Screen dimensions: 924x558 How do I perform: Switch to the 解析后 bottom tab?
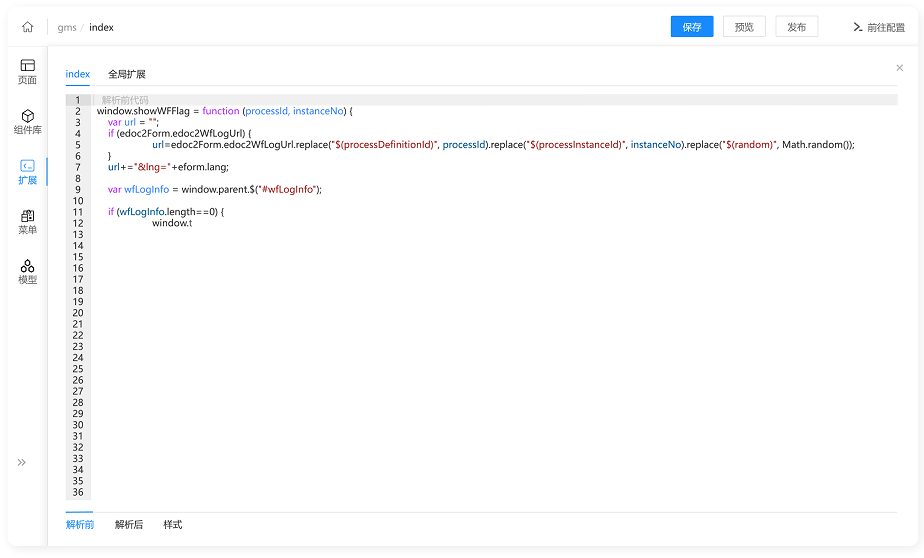[x=129, y=524]
